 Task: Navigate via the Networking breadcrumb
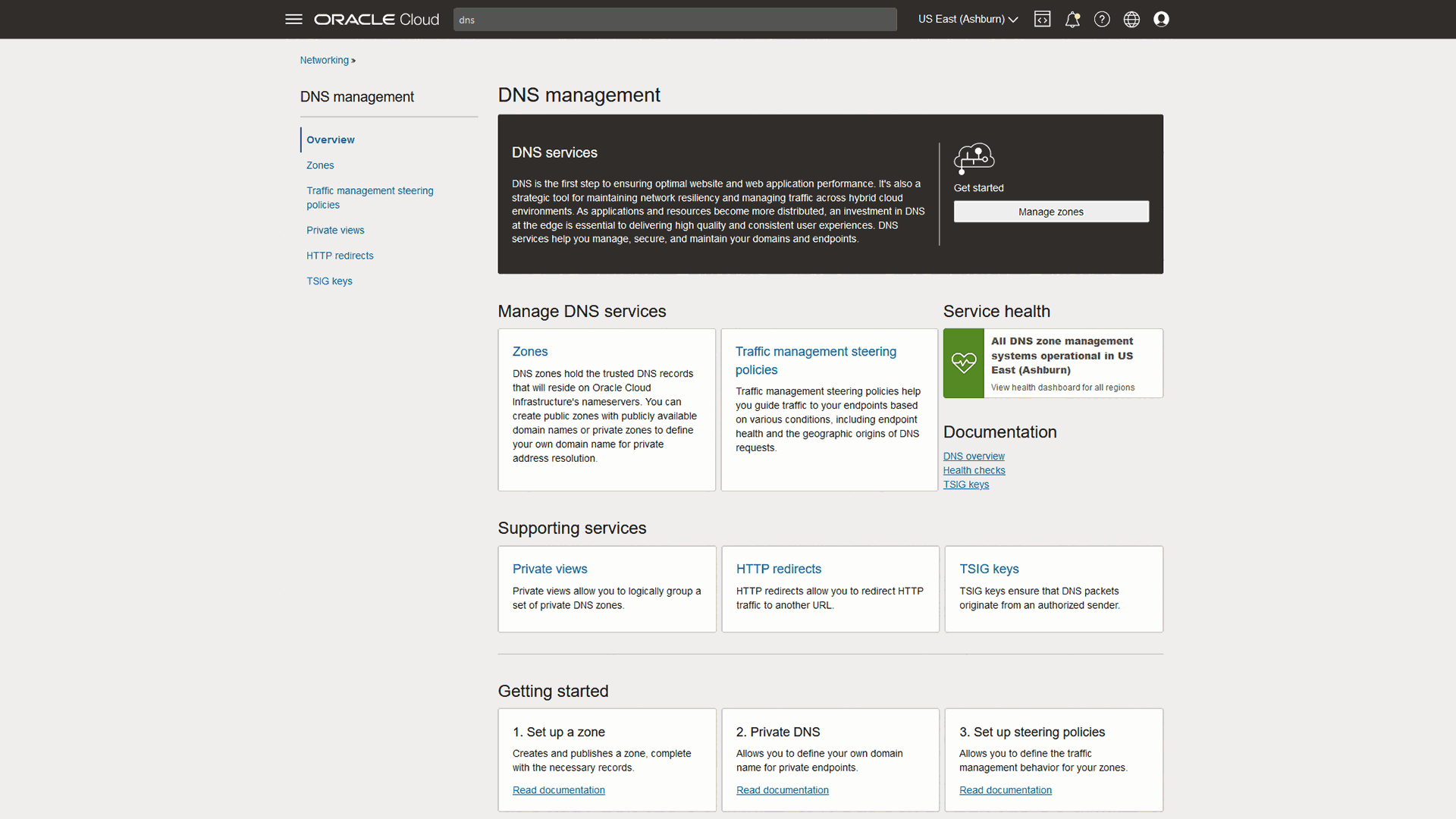tap(324, 60)
